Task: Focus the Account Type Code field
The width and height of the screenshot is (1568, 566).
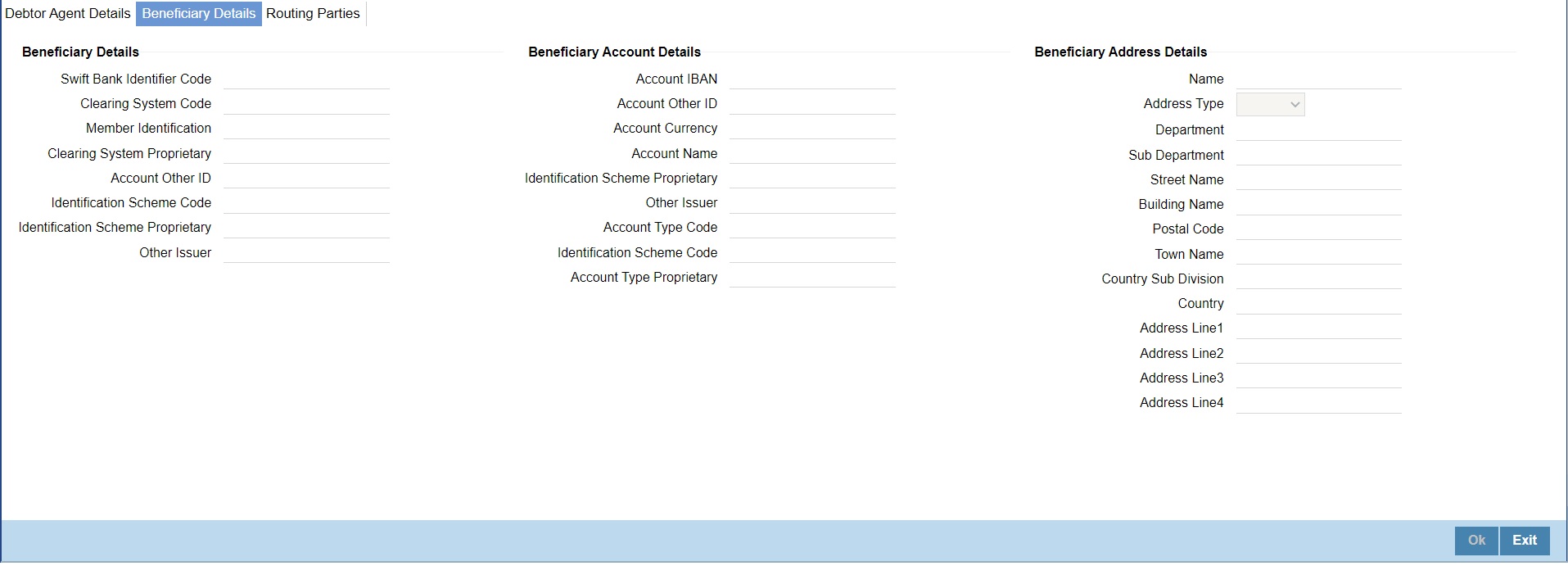Action: (812, 227)
